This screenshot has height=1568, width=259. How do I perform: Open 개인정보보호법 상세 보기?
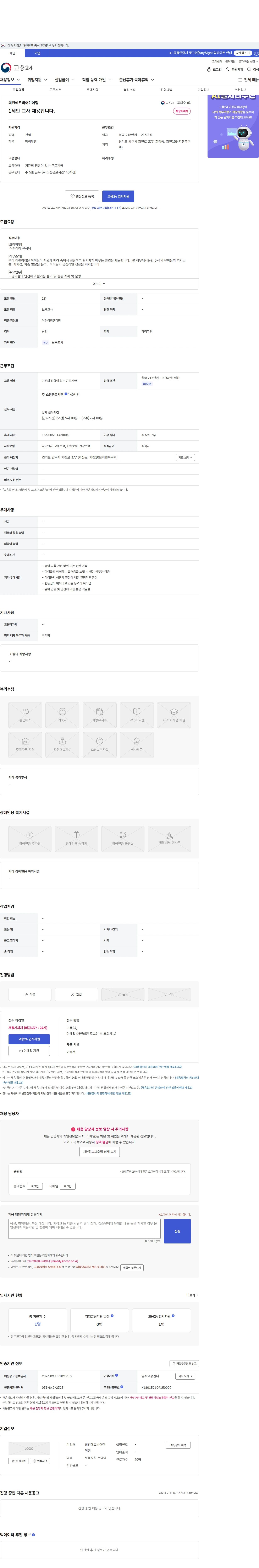100,1152
